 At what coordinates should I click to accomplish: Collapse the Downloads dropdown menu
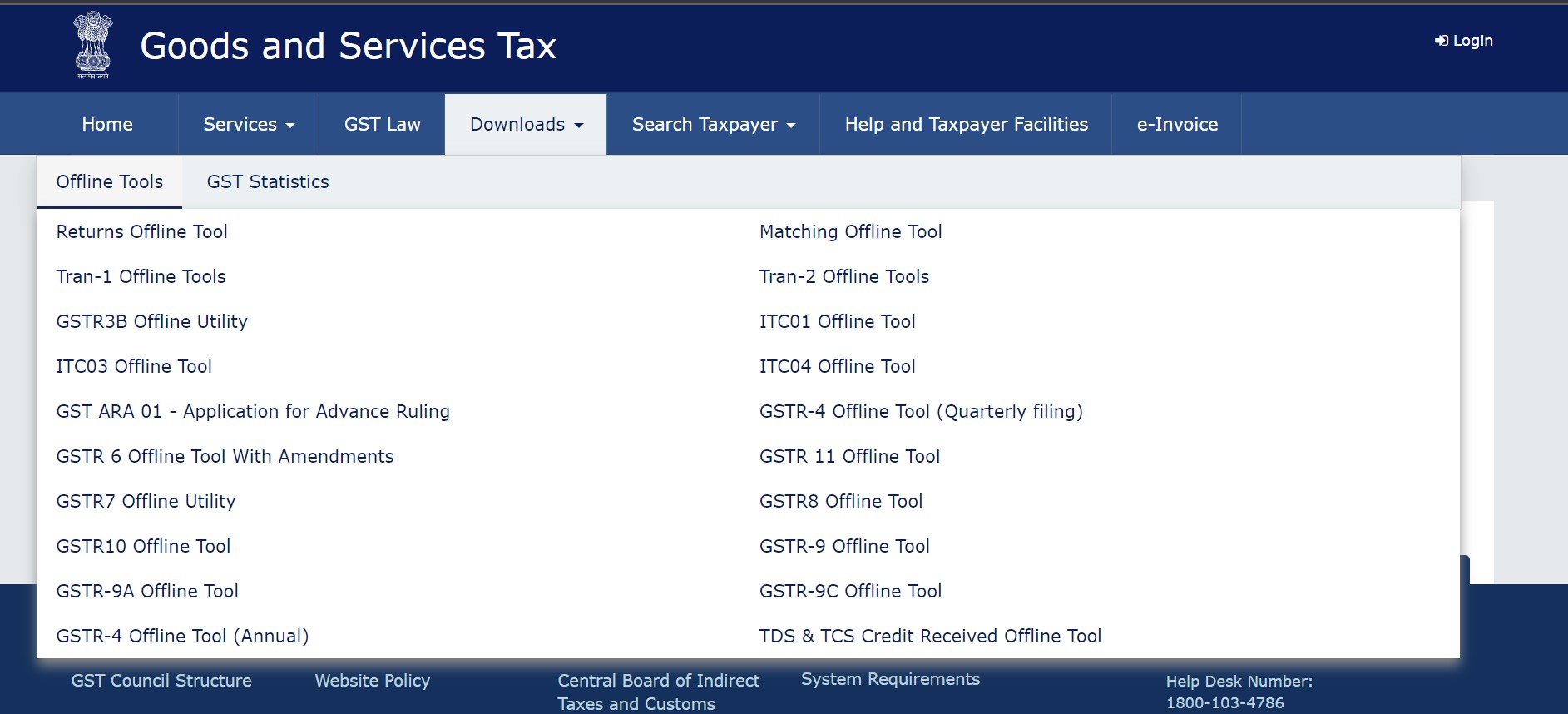tap(526, 124)
